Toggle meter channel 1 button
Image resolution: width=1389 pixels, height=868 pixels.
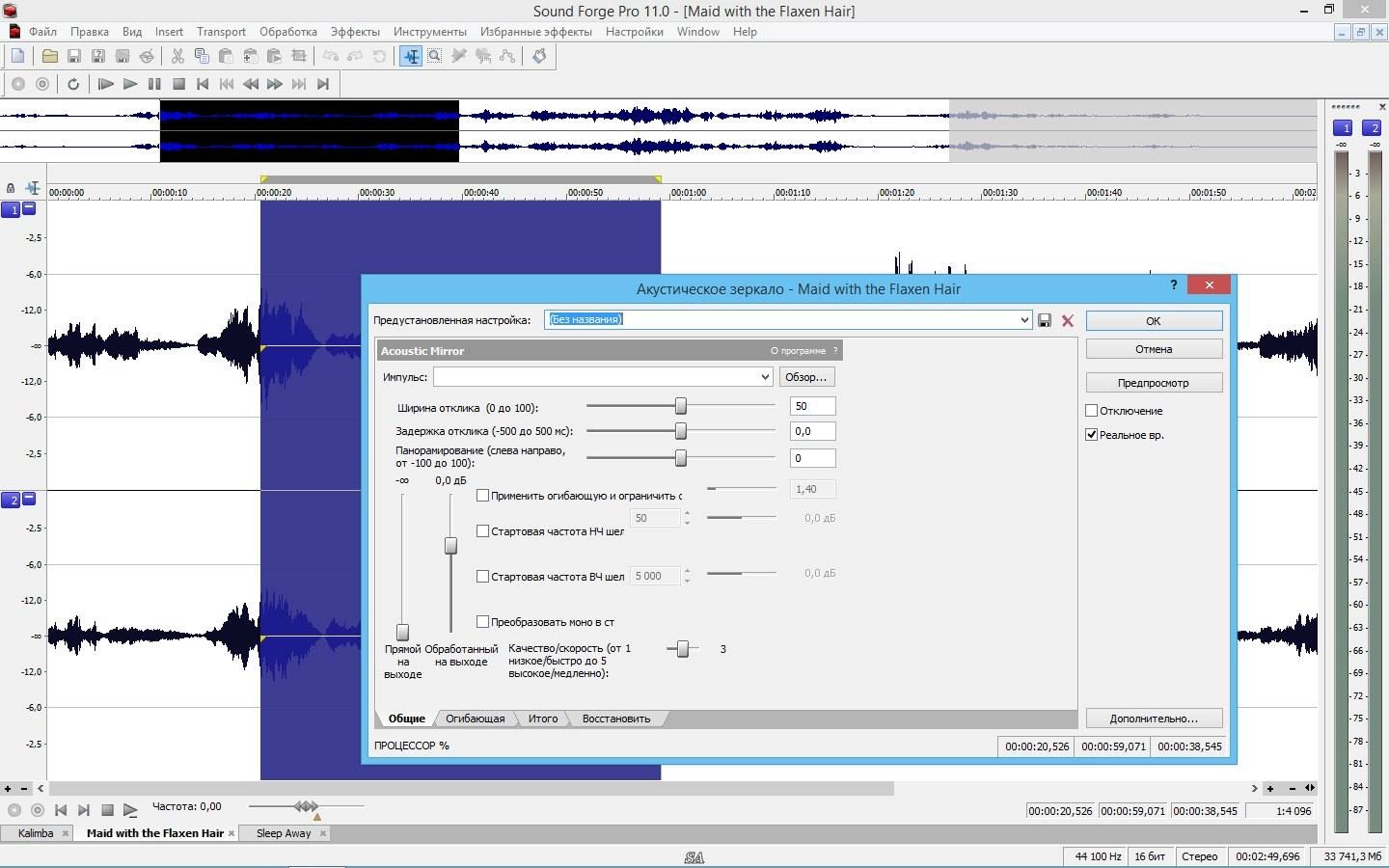(1342, 127)
